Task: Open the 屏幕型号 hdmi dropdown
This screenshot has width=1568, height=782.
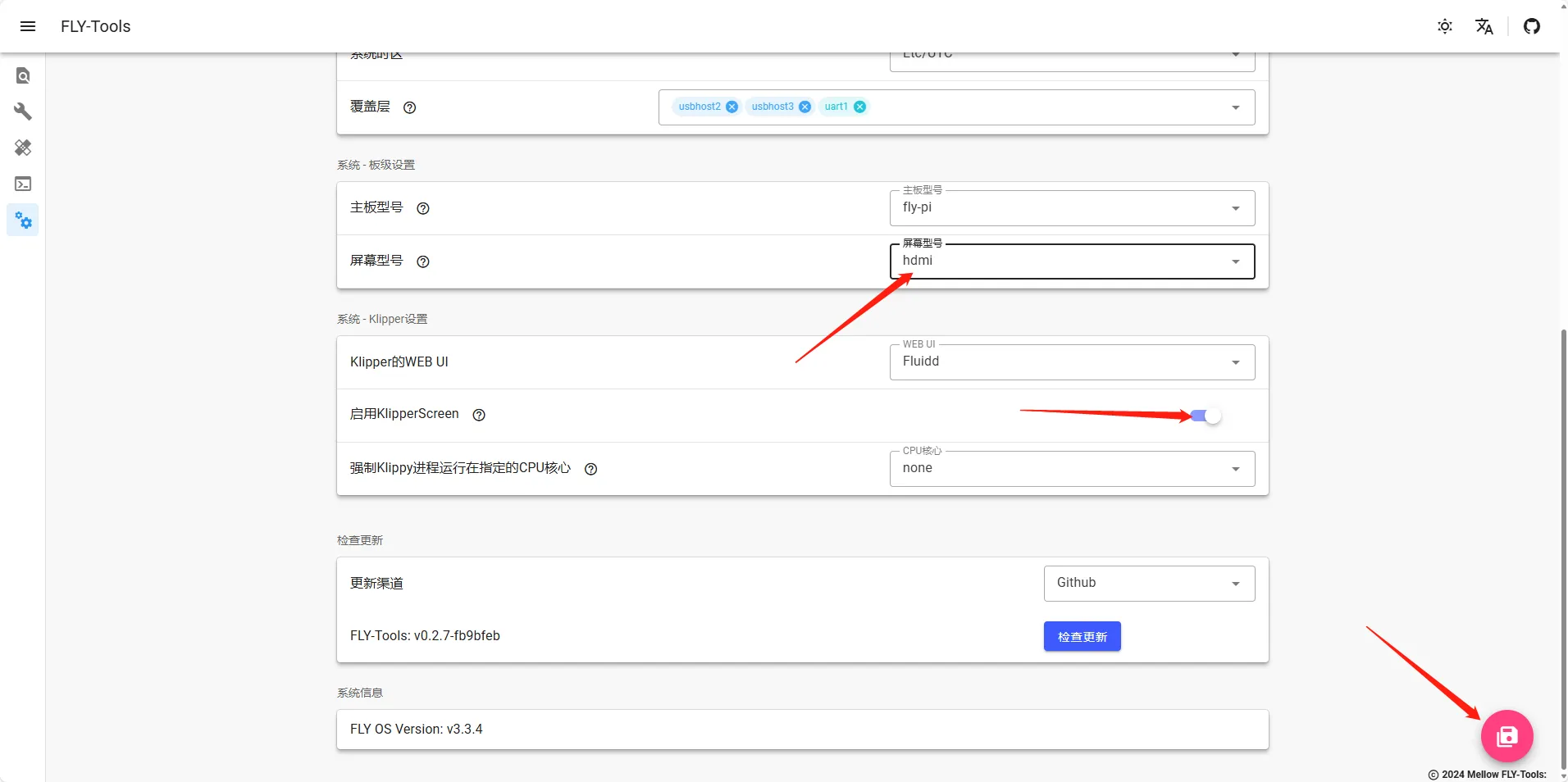Action: tap(1072, 261)
